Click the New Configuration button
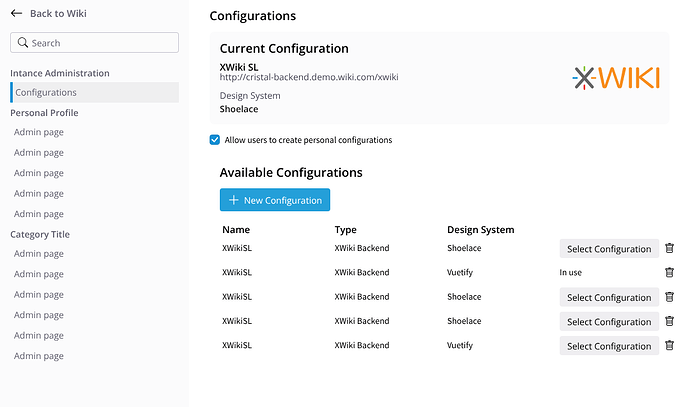The height and width of the screenshot is (407, 690). coord(275,200)
